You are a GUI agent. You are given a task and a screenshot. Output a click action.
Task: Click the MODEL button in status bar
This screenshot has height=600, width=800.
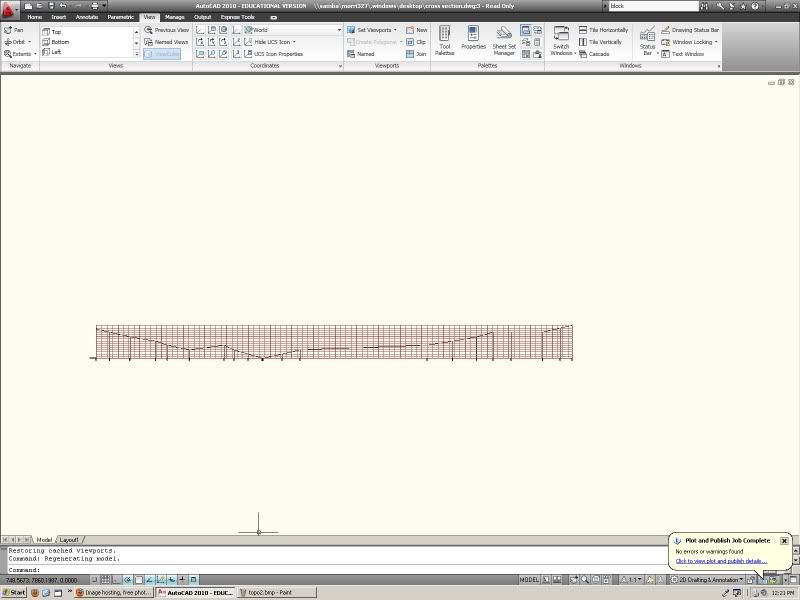click(529, 580)
